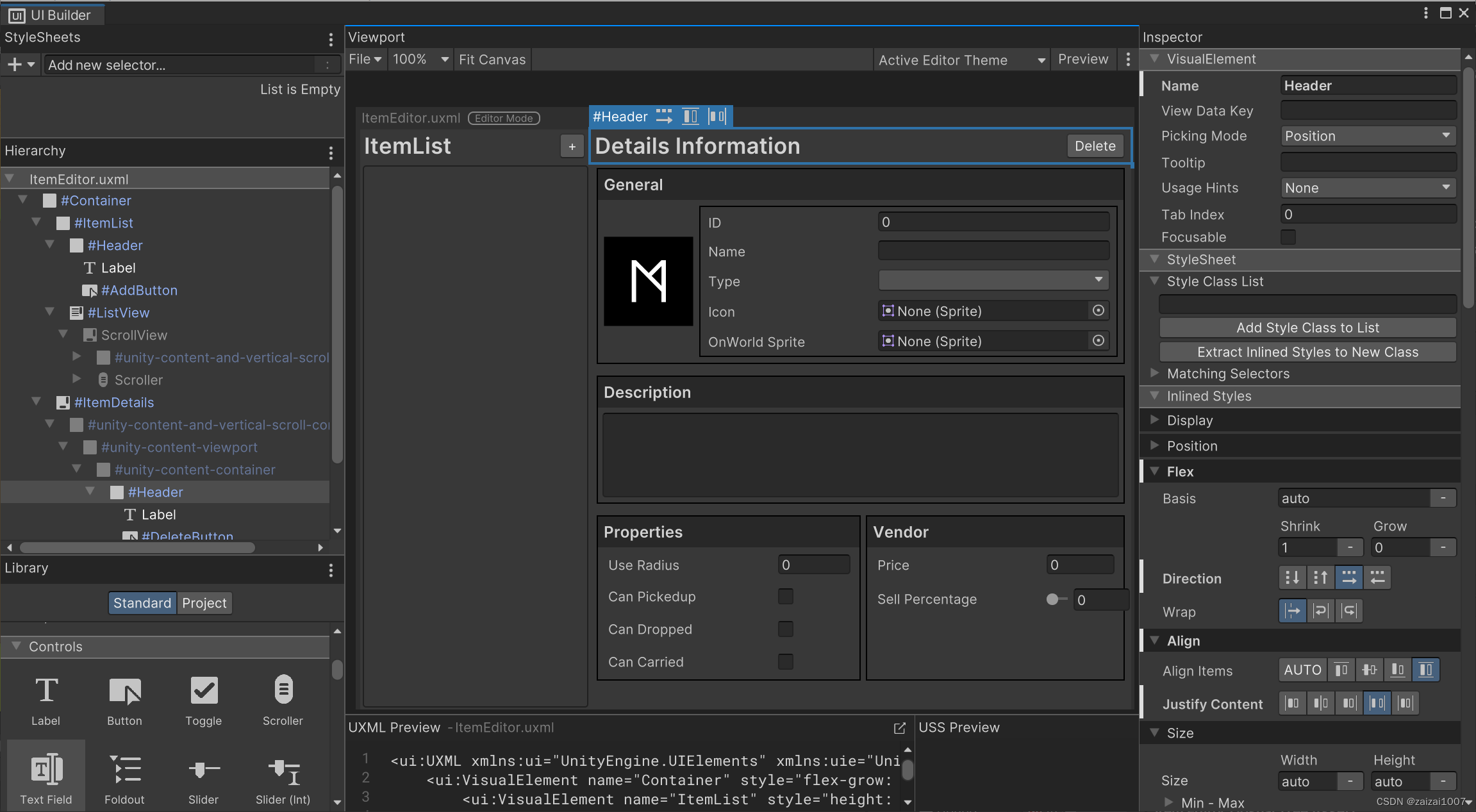
Task: Open UXML Preview in external editor
Action: pos(899,728)
